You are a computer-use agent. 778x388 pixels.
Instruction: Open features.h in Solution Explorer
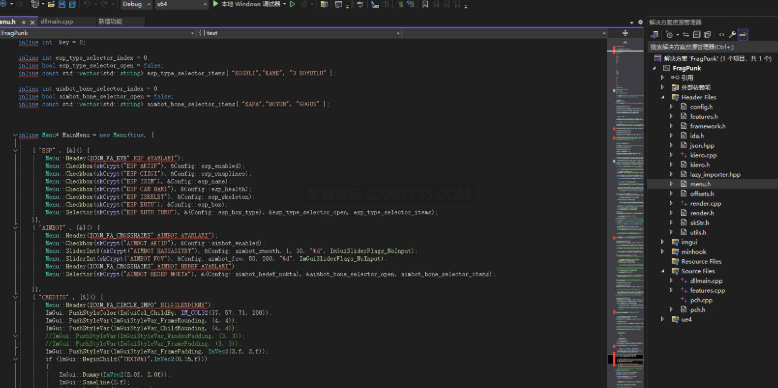coord(704,117)
